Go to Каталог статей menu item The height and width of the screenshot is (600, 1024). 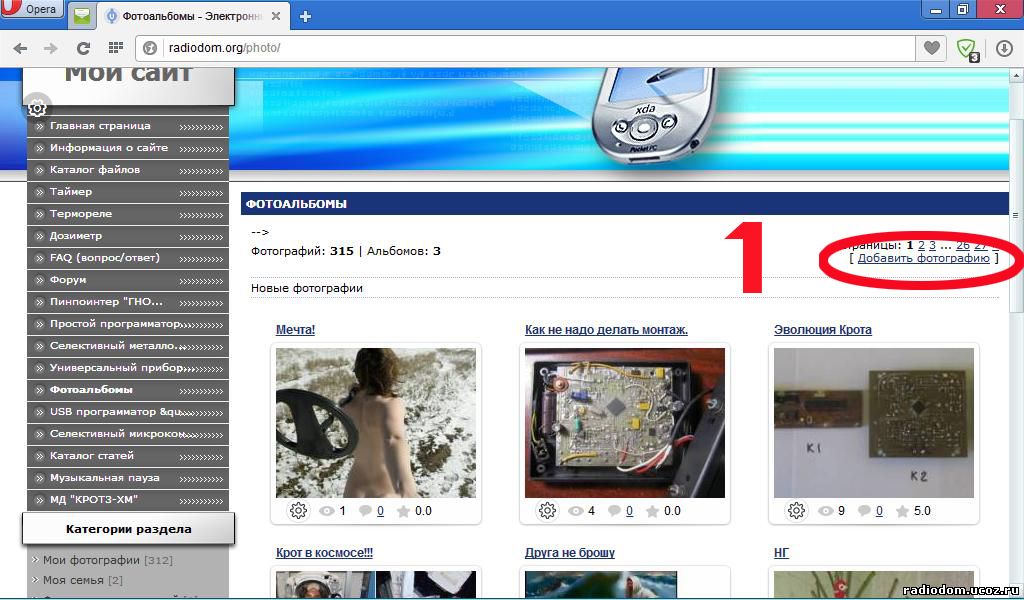coord(128,456)
